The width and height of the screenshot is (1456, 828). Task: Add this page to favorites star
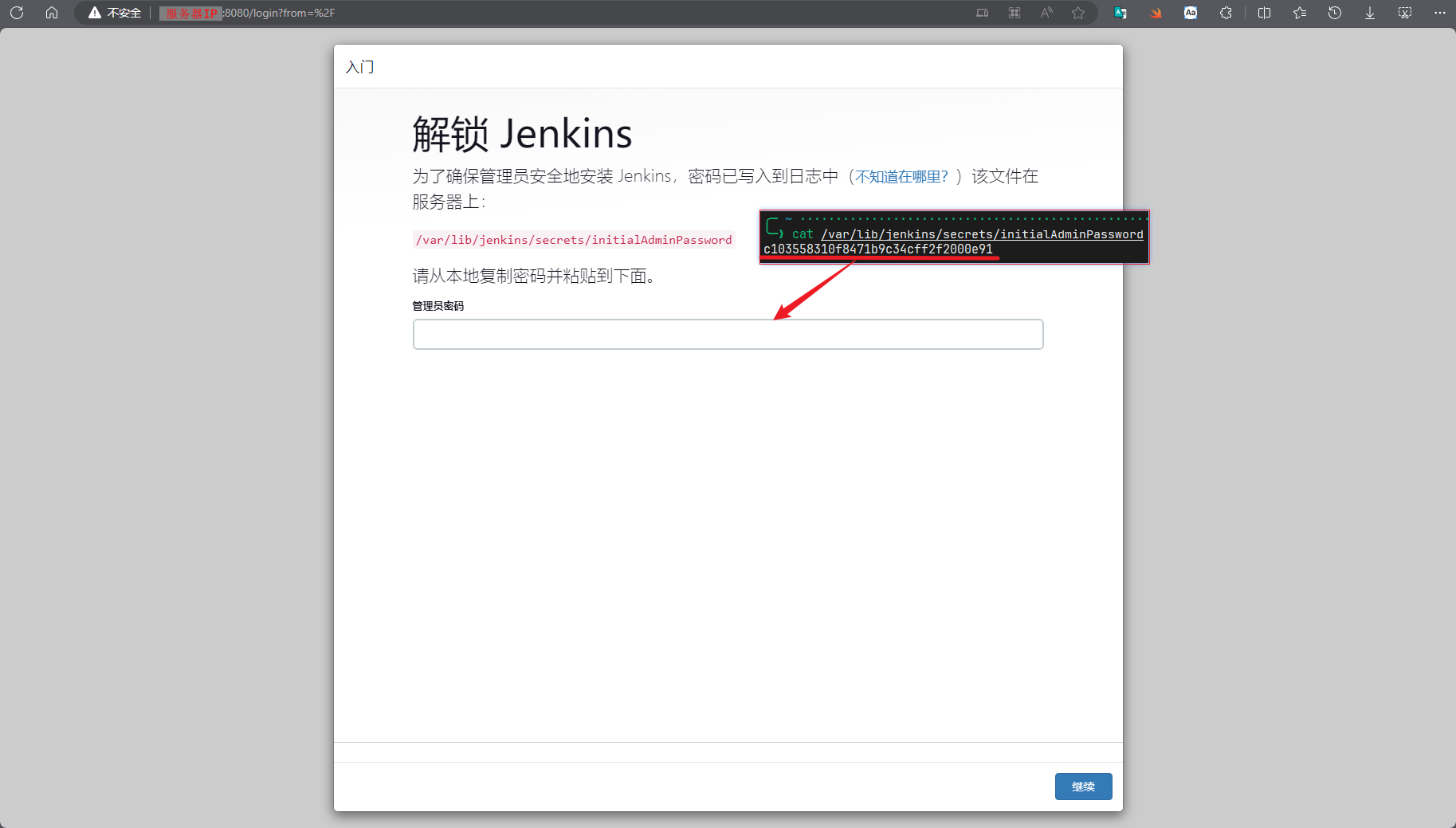[1078, 13]
